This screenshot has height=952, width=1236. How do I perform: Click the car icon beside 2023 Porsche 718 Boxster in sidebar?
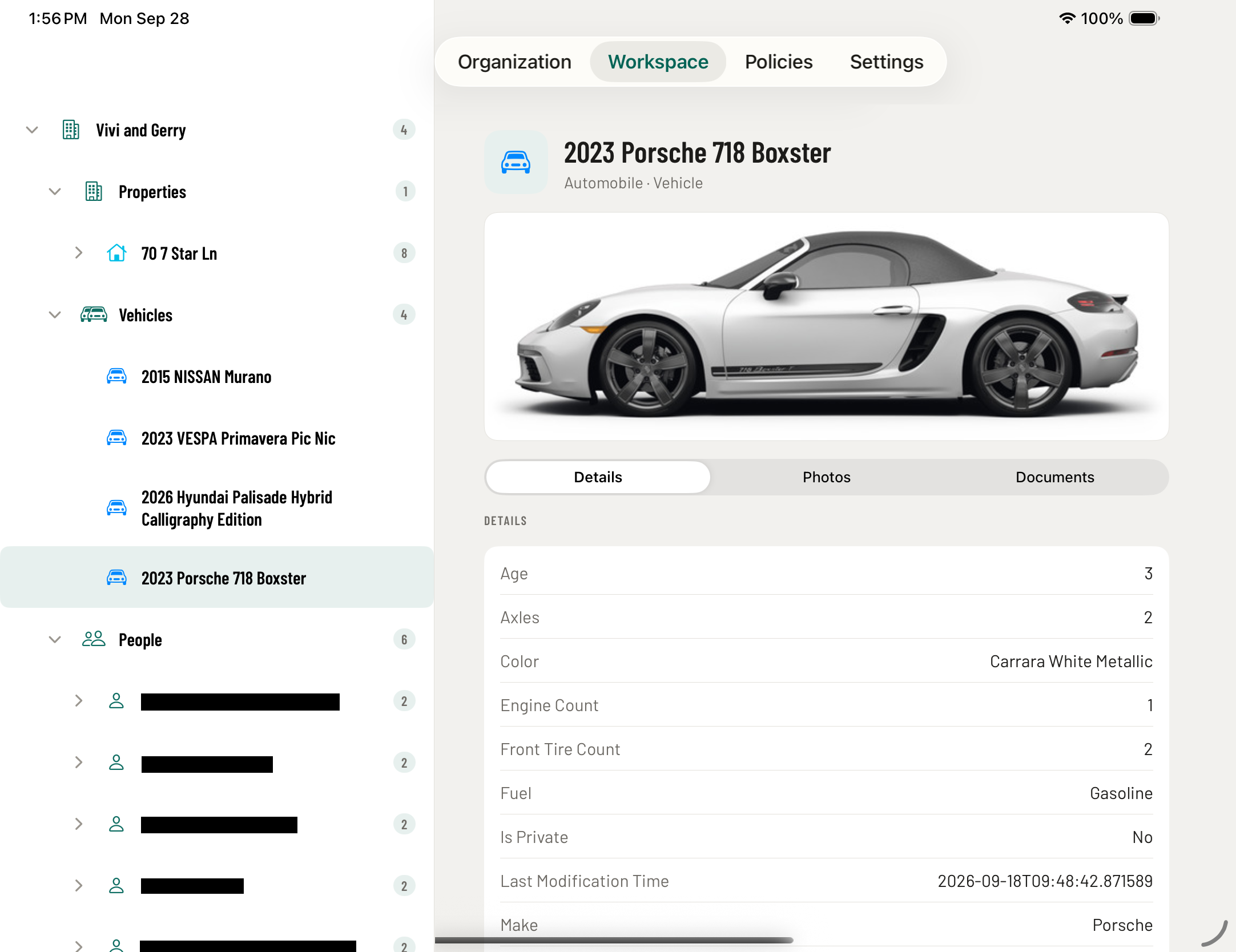116,578
